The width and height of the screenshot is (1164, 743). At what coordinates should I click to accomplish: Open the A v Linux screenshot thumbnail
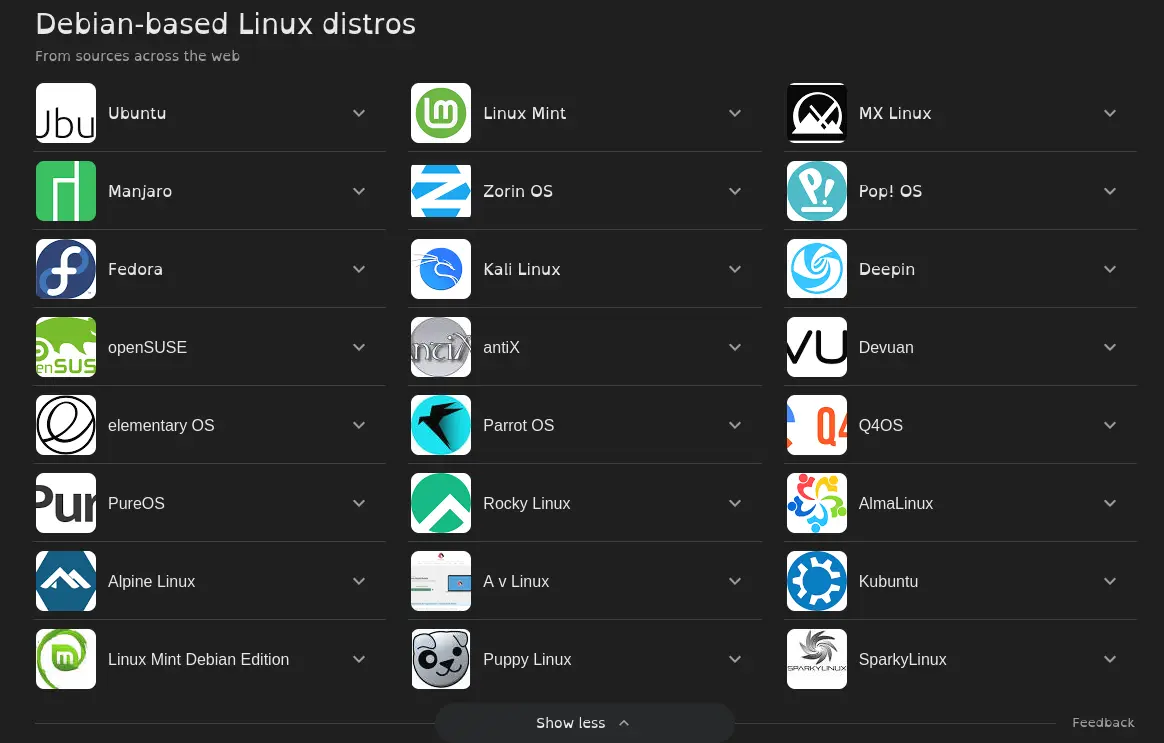click(x=441, y=581)
